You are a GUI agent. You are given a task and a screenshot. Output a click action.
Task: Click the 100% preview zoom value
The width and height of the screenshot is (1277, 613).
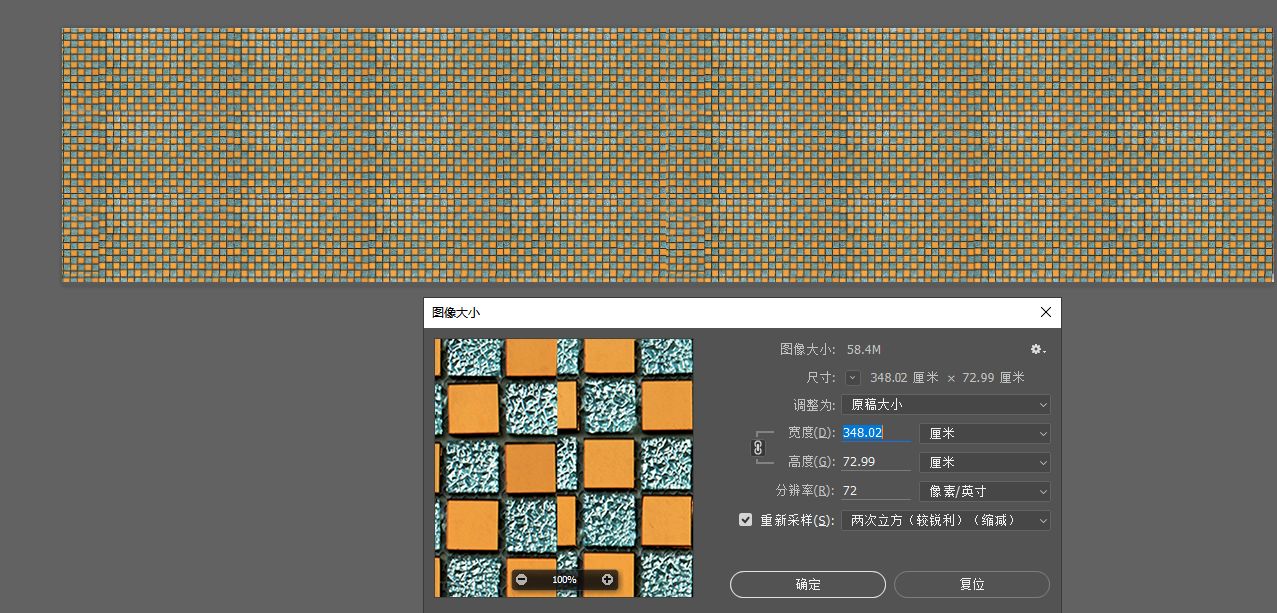(564, 580)
